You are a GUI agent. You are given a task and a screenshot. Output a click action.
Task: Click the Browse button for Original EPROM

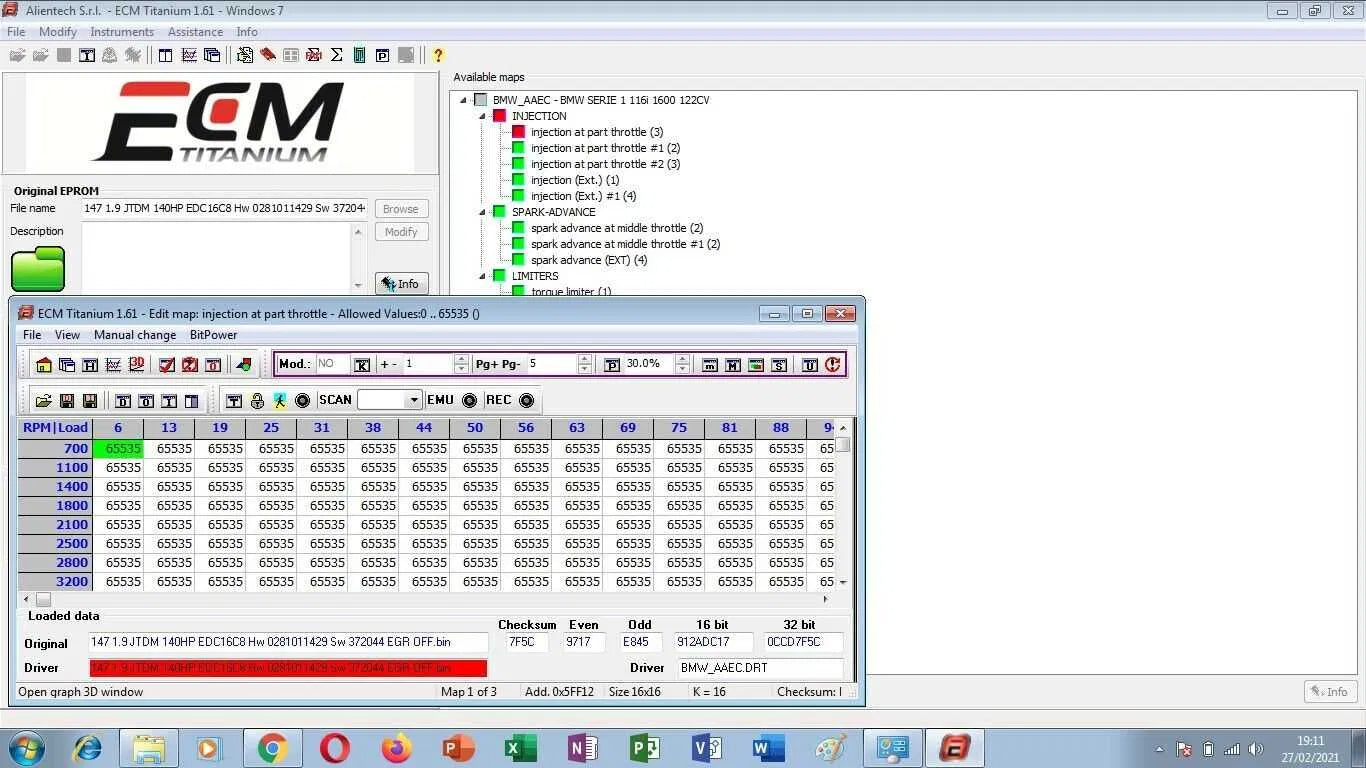click(x=400, y=209)
